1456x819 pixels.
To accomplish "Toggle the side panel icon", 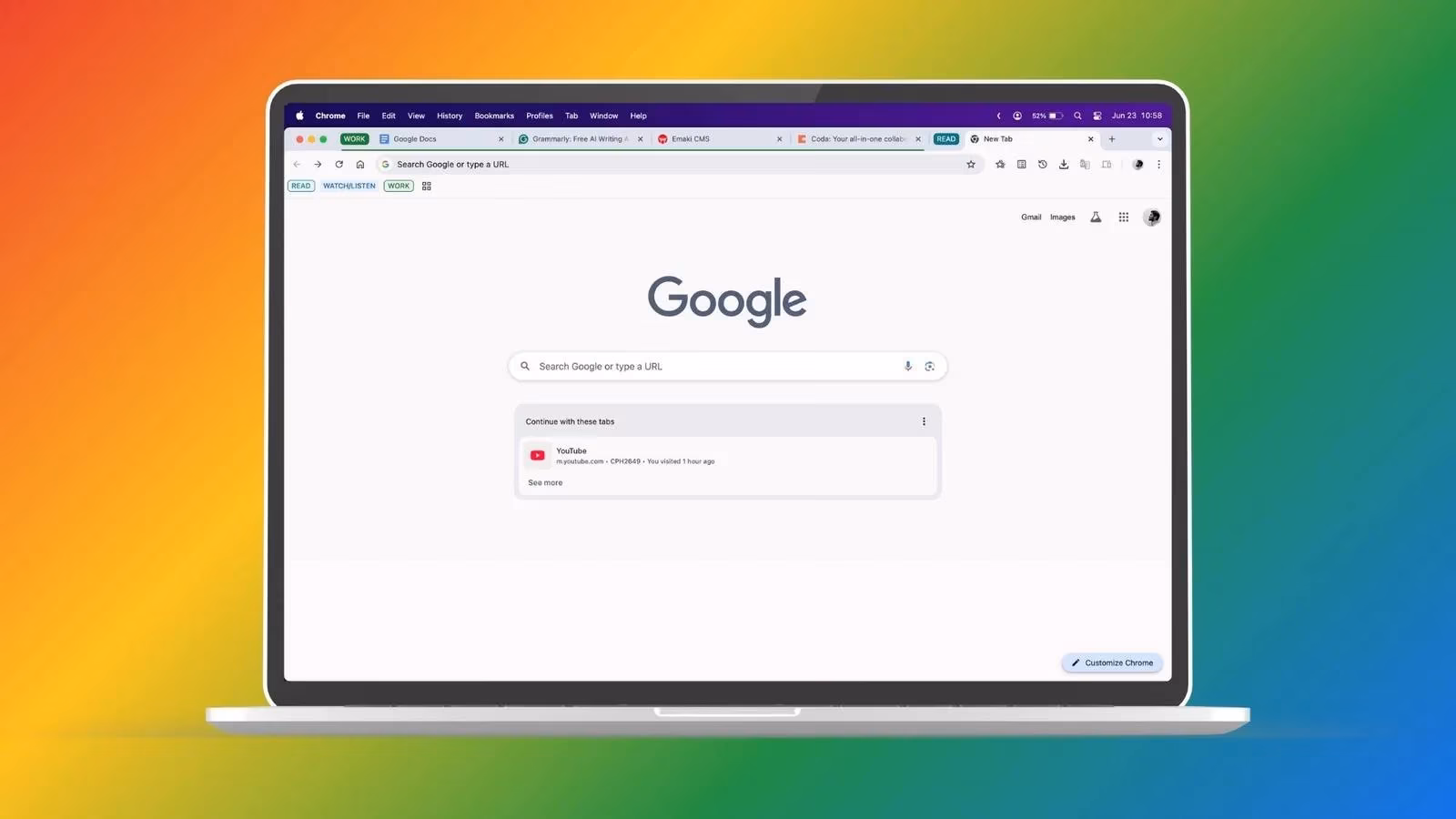I will 1107,165.
